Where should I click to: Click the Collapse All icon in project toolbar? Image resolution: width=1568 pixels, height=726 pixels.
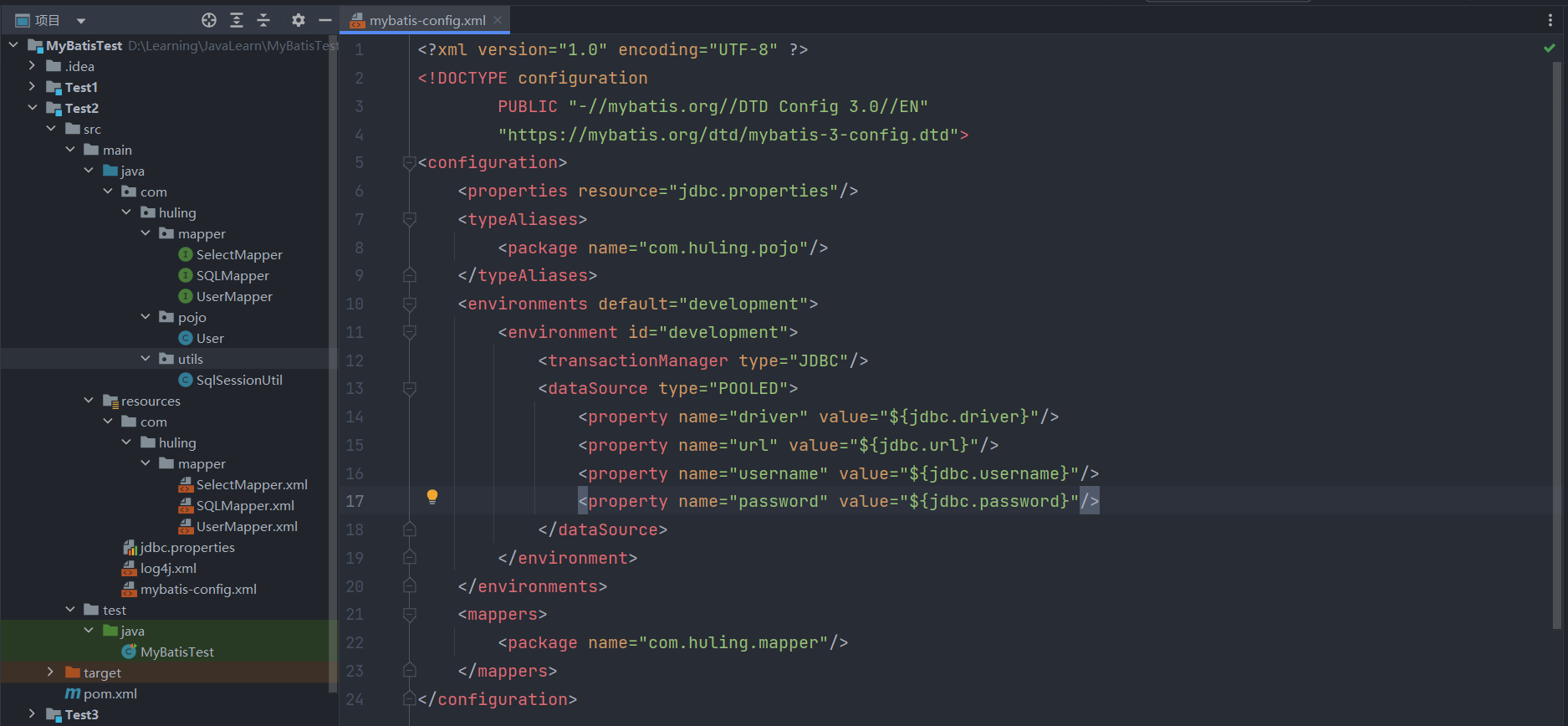coord(263,20)
